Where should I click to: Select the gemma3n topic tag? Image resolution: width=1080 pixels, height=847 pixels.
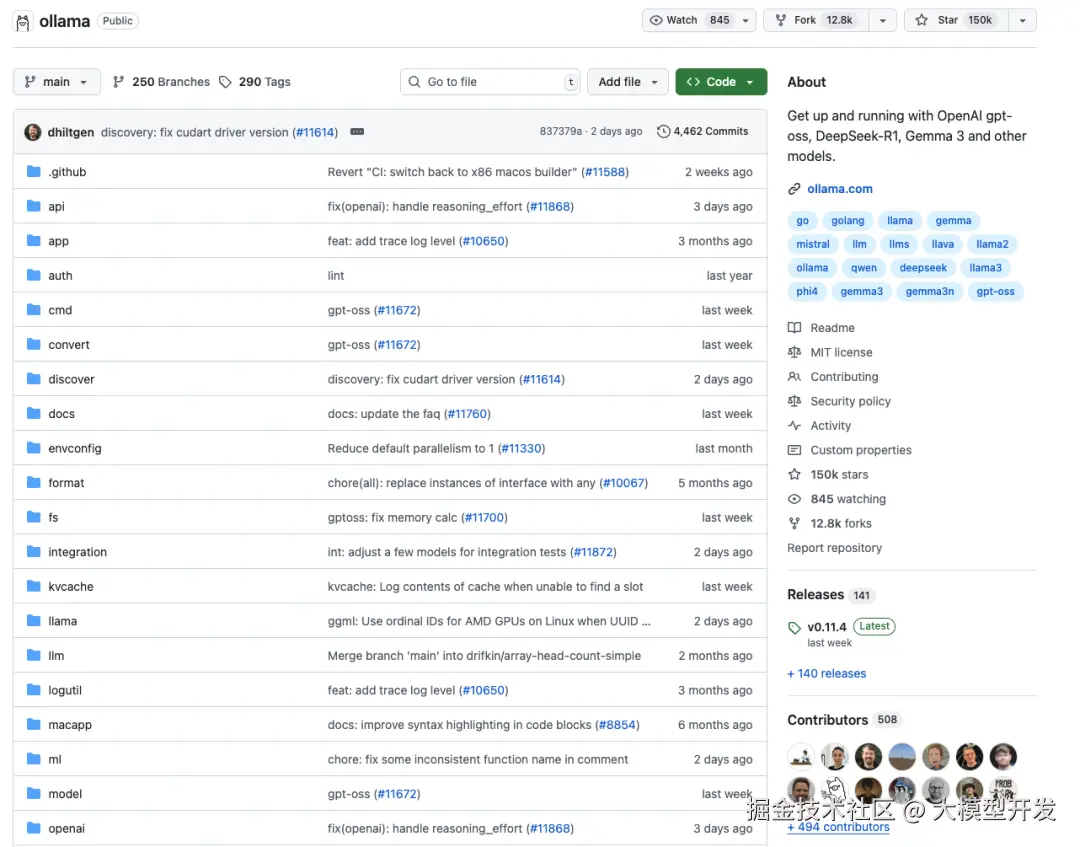point(929,291)
